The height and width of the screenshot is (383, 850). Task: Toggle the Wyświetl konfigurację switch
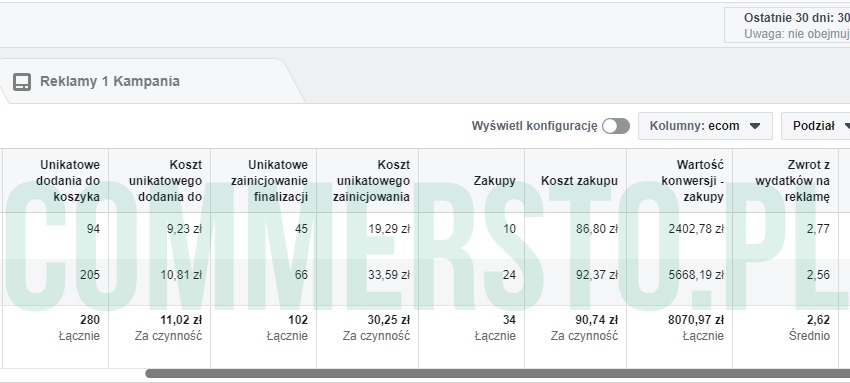tap(616, 126)
